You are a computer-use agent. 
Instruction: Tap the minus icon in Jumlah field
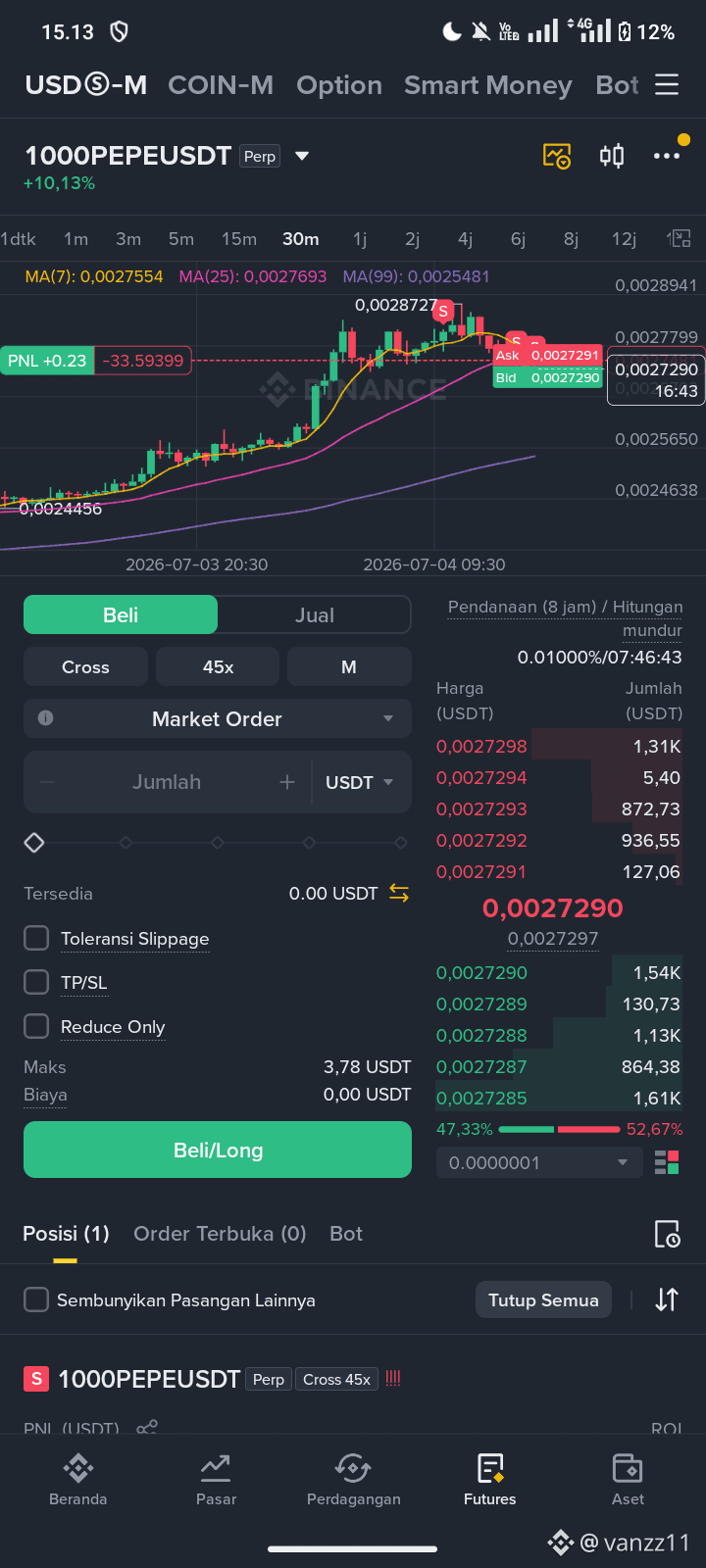(47, 782)
